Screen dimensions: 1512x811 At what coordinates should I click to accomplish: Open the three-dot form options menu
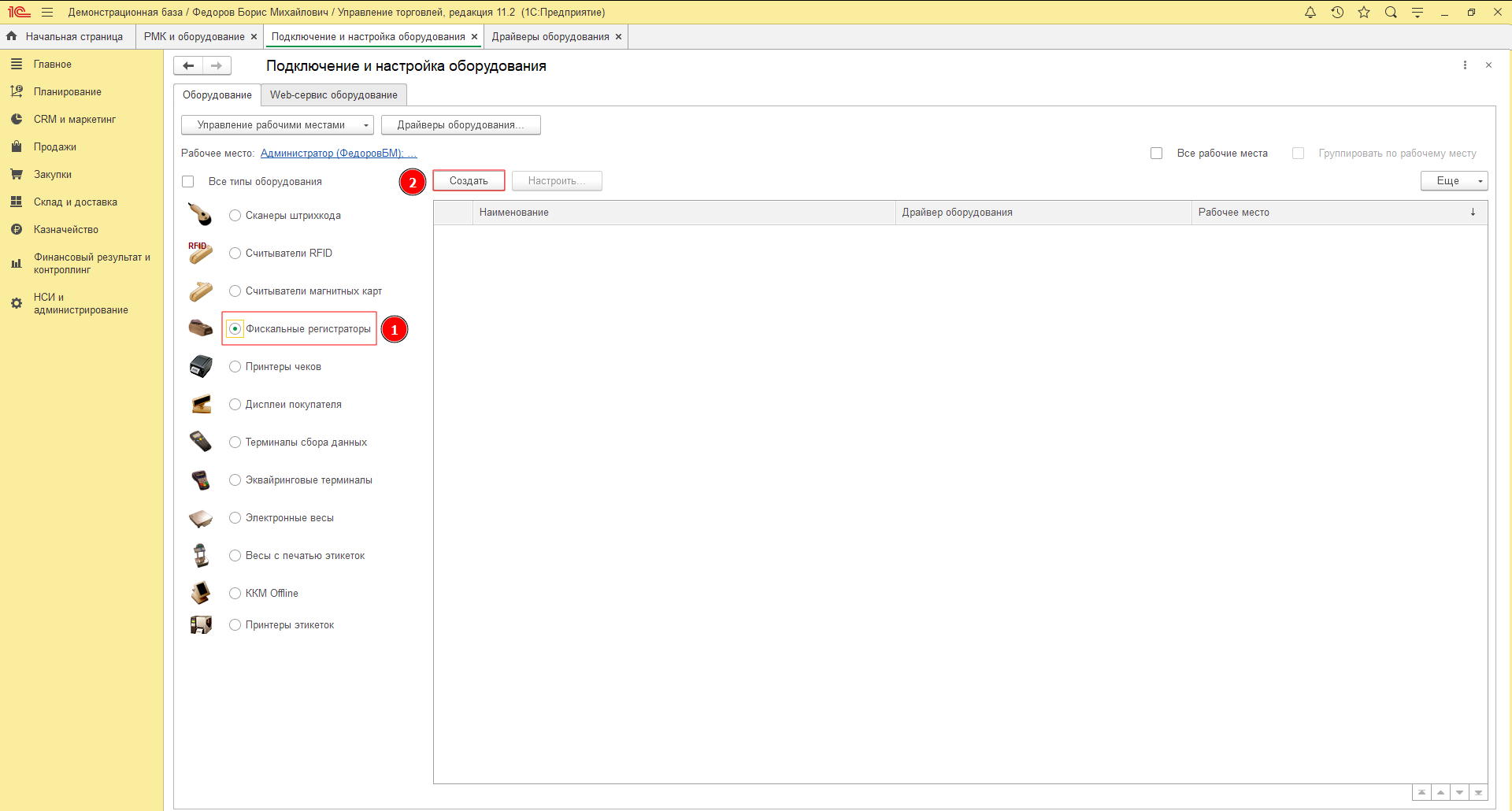click(1465, 65)
